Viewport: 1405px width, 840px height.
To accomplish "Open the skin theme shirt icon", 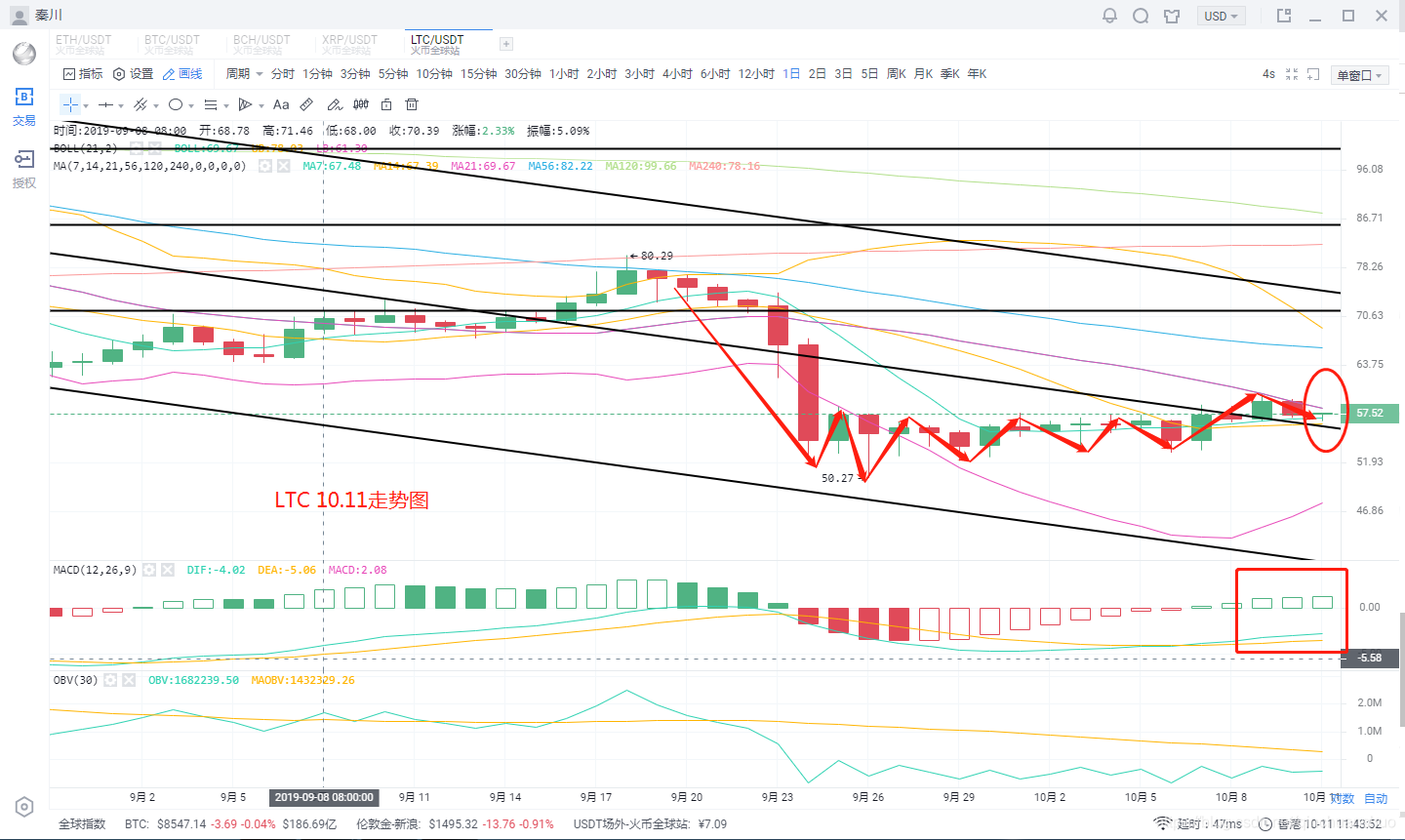I will [1172, 16].
